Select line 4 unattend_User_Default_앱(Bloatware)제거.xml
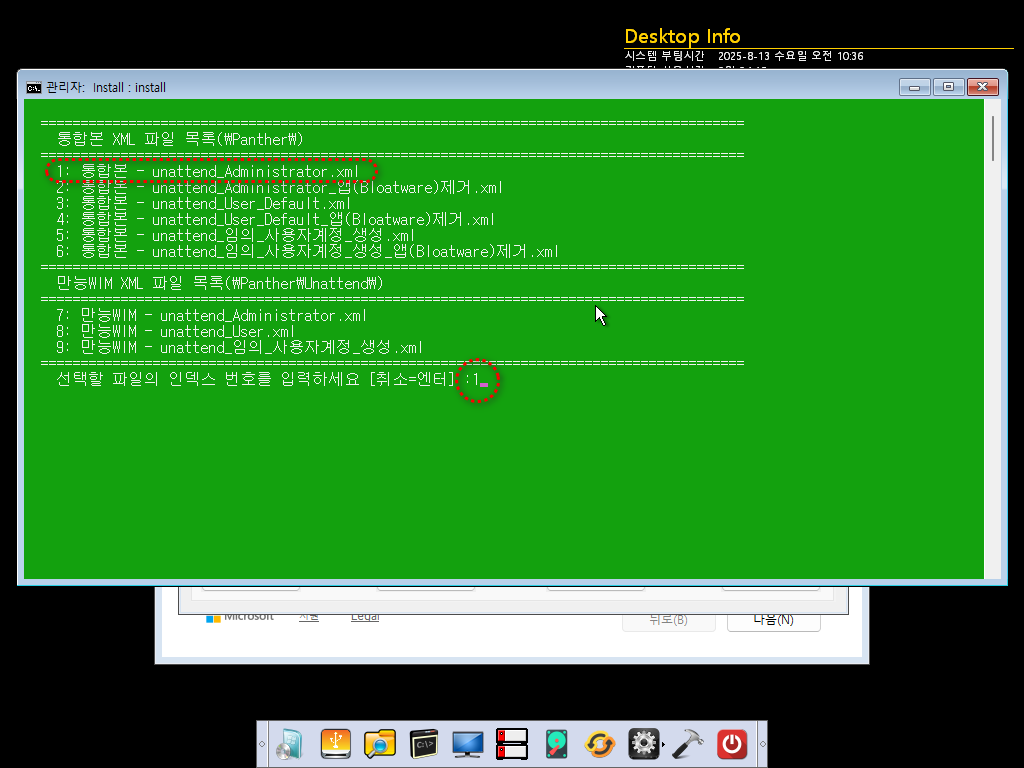Screen dimensions: 1024x768 [276, 220]
